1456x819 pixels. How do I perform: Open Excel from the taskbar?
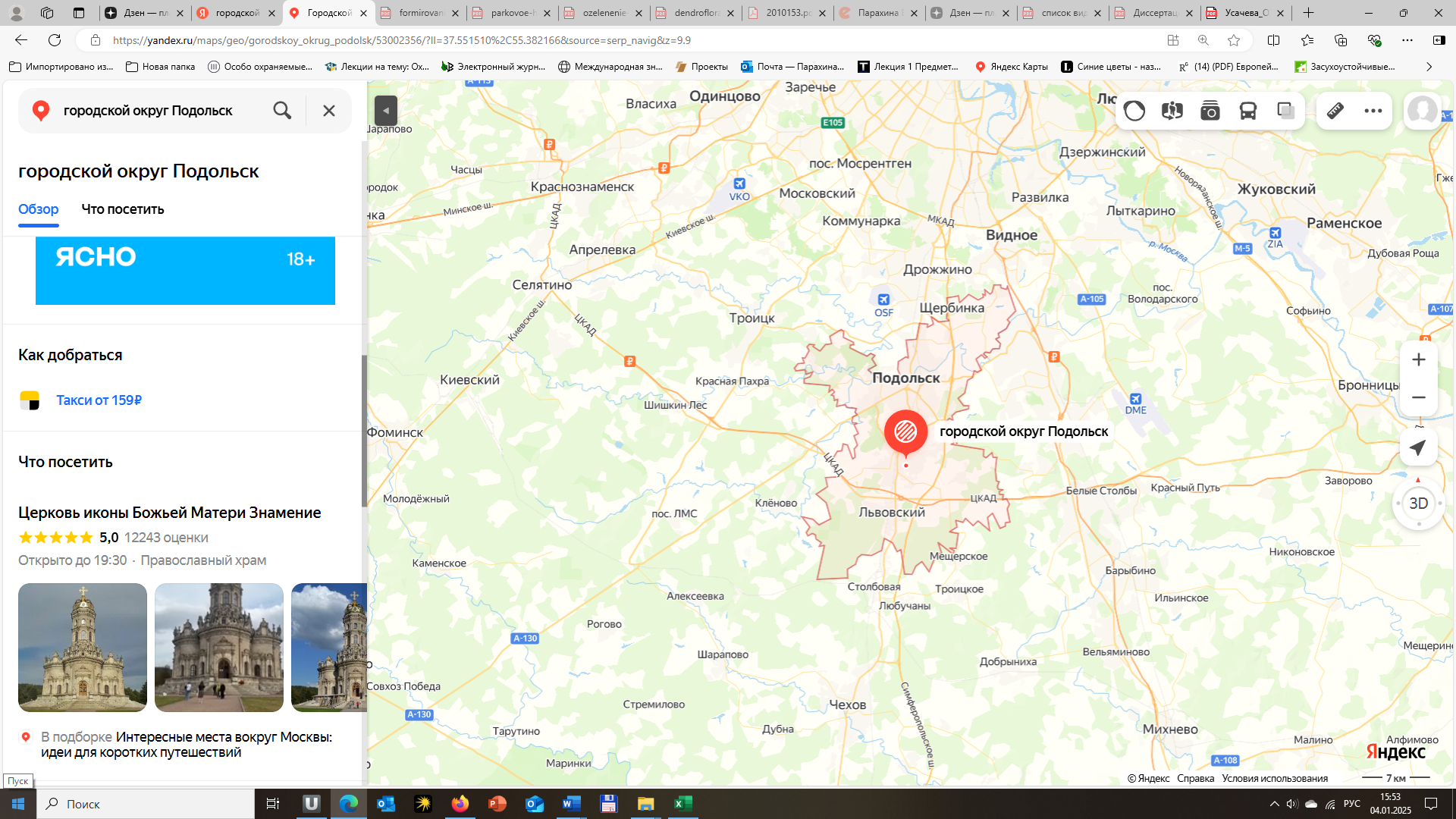683,804
